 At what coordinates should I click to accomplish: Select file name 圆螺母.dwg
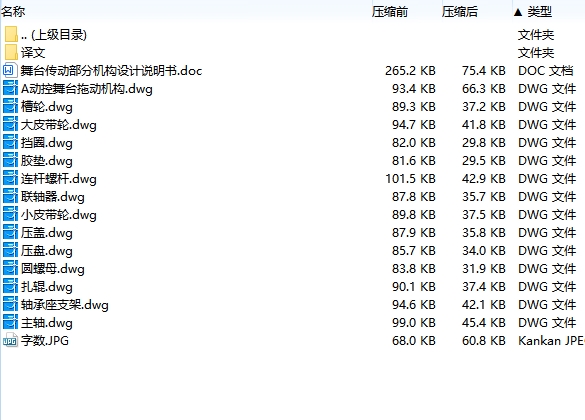pos(53,269)
